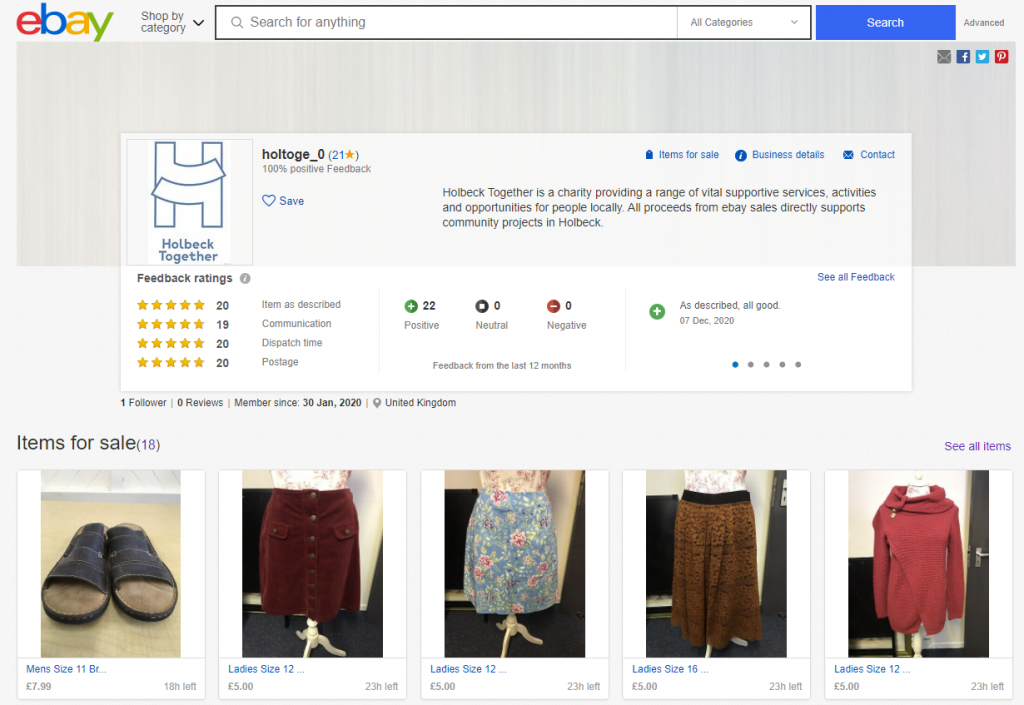Open Advanced search link
Viewport: 1024px width, 705px height.
pos(984,23)
